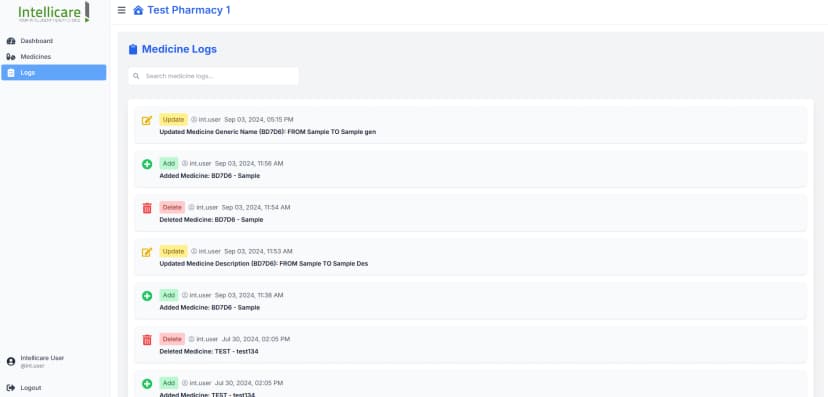The height and width of the screenshot is (397, 828).
Task: Click the magnifier icon in the search box
Action: click(136, 76)
